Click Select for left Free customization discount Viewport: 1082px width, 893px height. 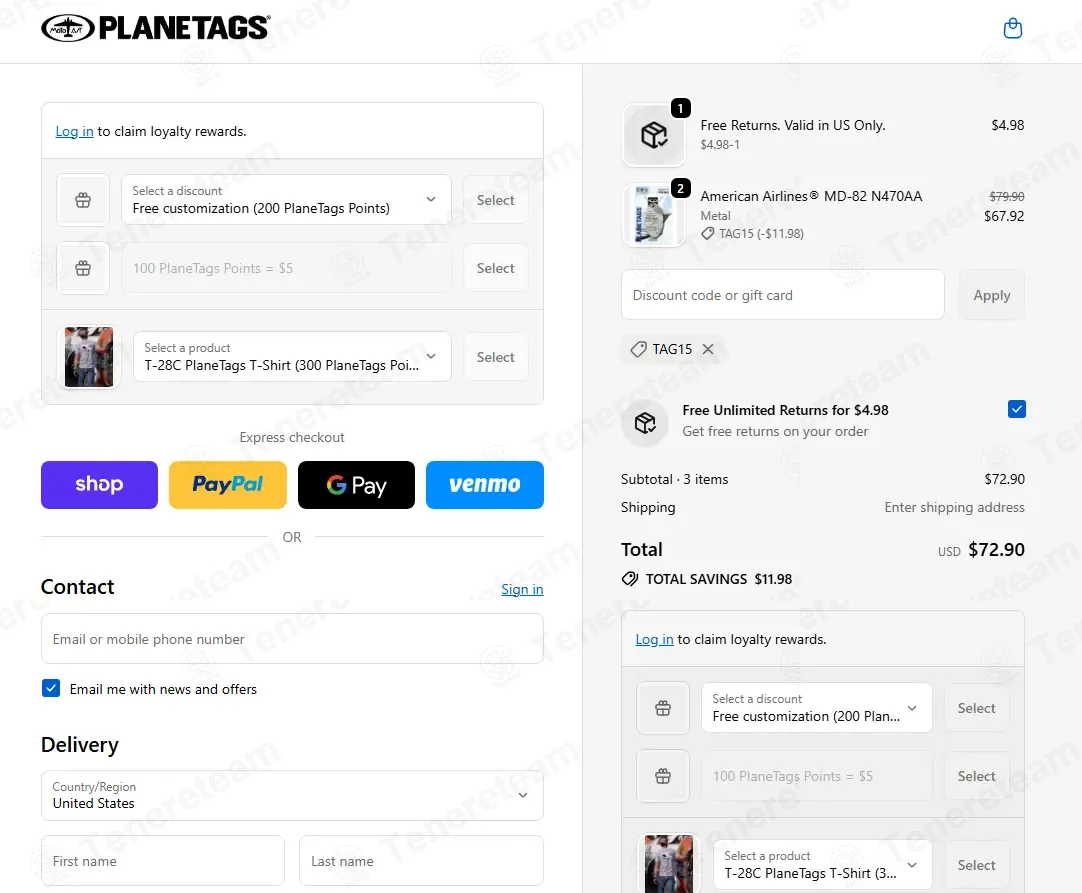pyautogui.click(x=495, y=200)
